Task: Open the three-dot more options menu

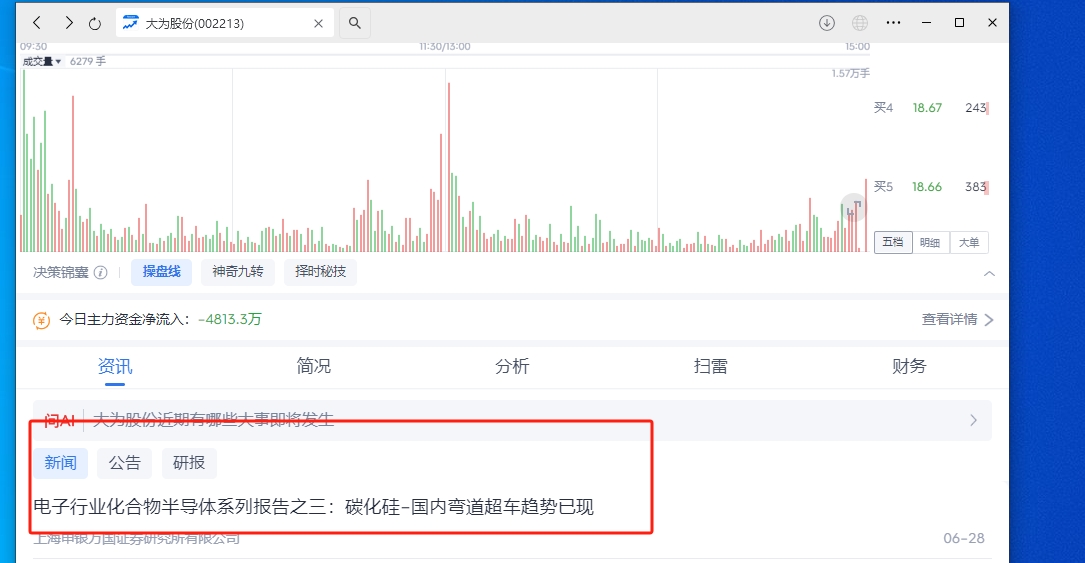Action: 893,23
